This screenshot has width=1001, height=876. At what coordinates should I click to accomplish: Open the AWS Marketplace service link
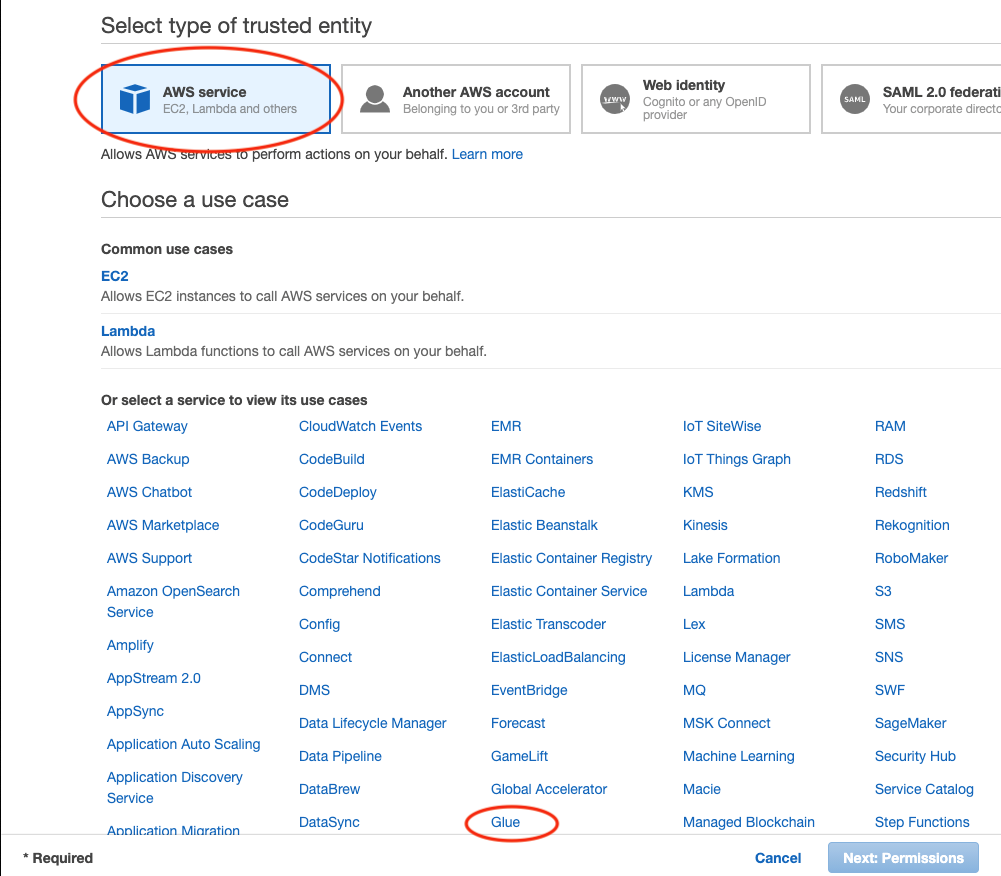[x=163, y=525]
